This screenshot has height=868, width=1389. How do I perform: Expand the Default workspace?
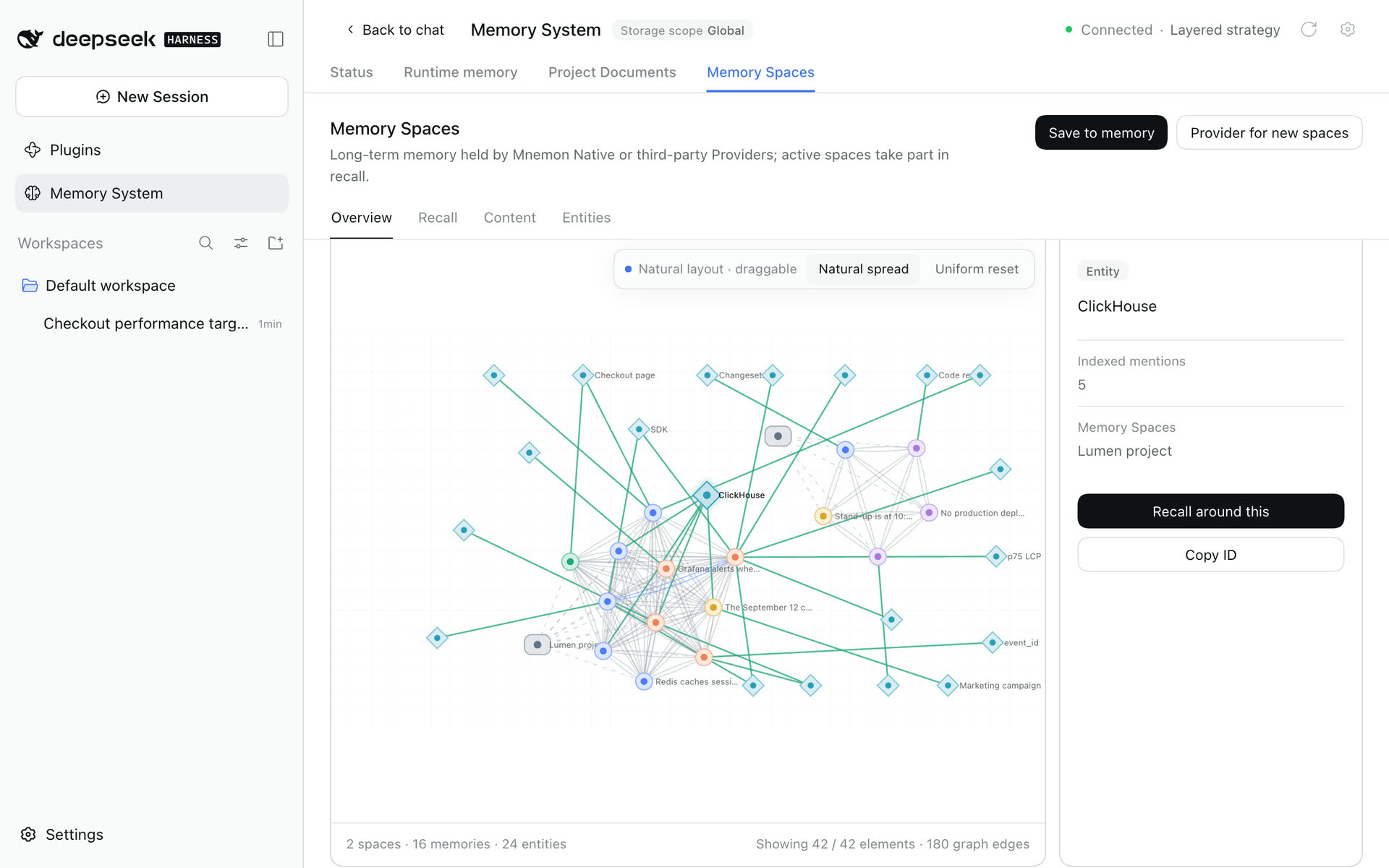coord(152,286)
